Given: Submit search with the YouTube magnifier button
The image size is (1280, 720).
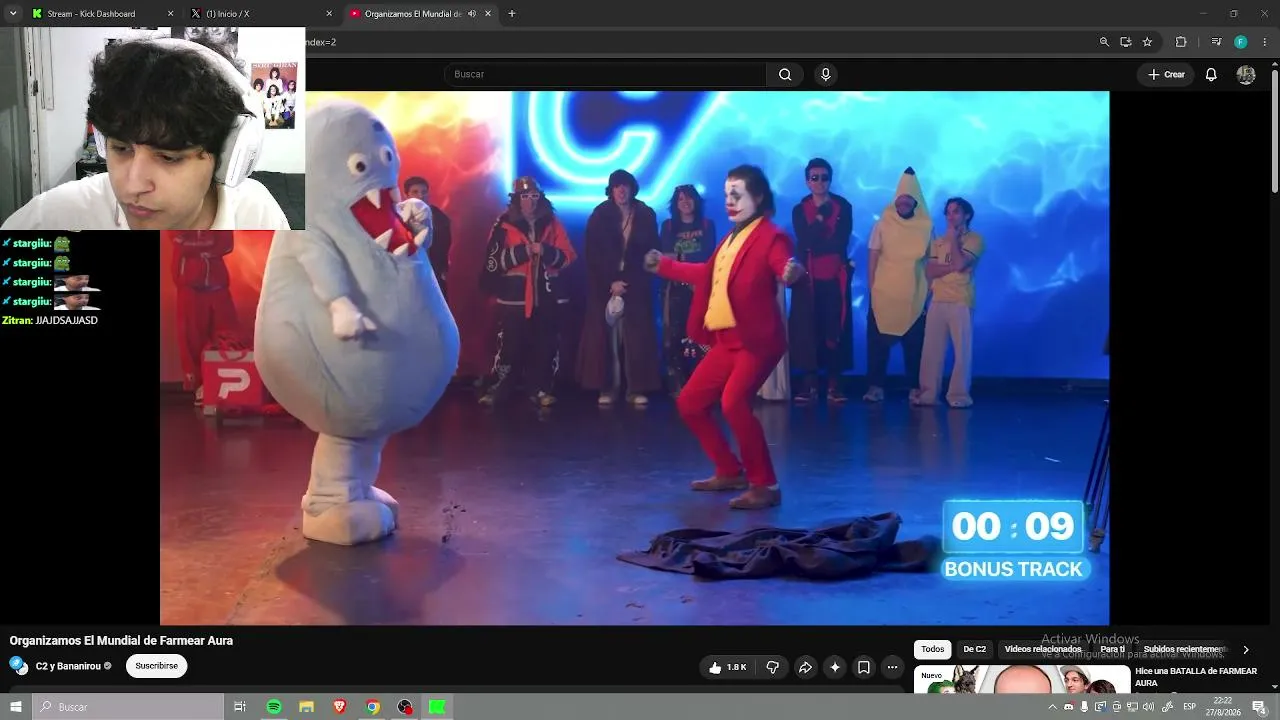Looking at the screenshot, I should pos(785,74).
